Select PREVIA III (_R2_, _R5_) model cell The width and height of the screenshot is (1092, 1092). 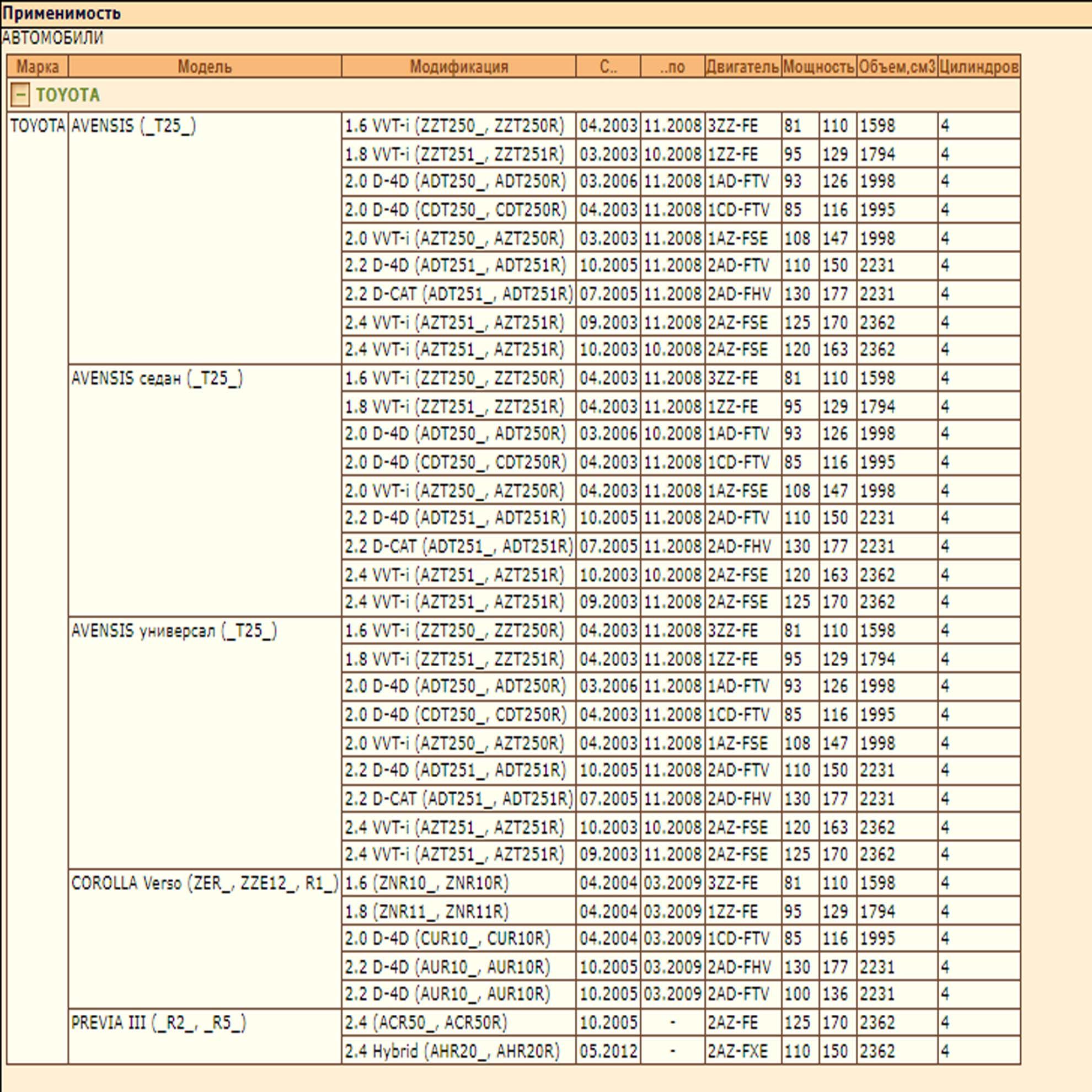[205, 1037]
